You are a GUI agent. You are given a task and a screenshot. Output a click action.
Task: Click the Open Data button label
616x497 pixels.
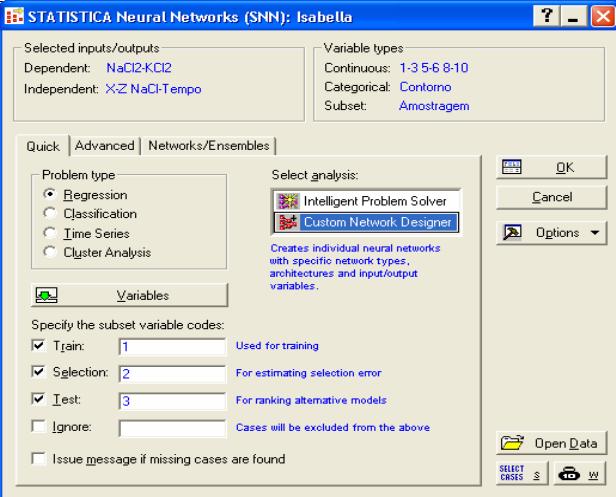point(566,444)
